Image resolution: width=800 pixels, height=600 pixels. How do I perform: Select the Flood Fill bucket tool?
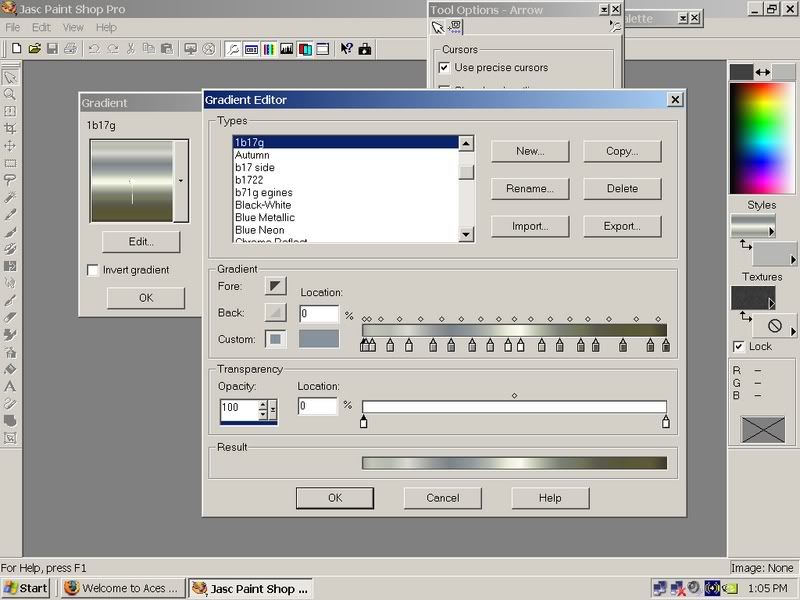(x=10, y=369)
